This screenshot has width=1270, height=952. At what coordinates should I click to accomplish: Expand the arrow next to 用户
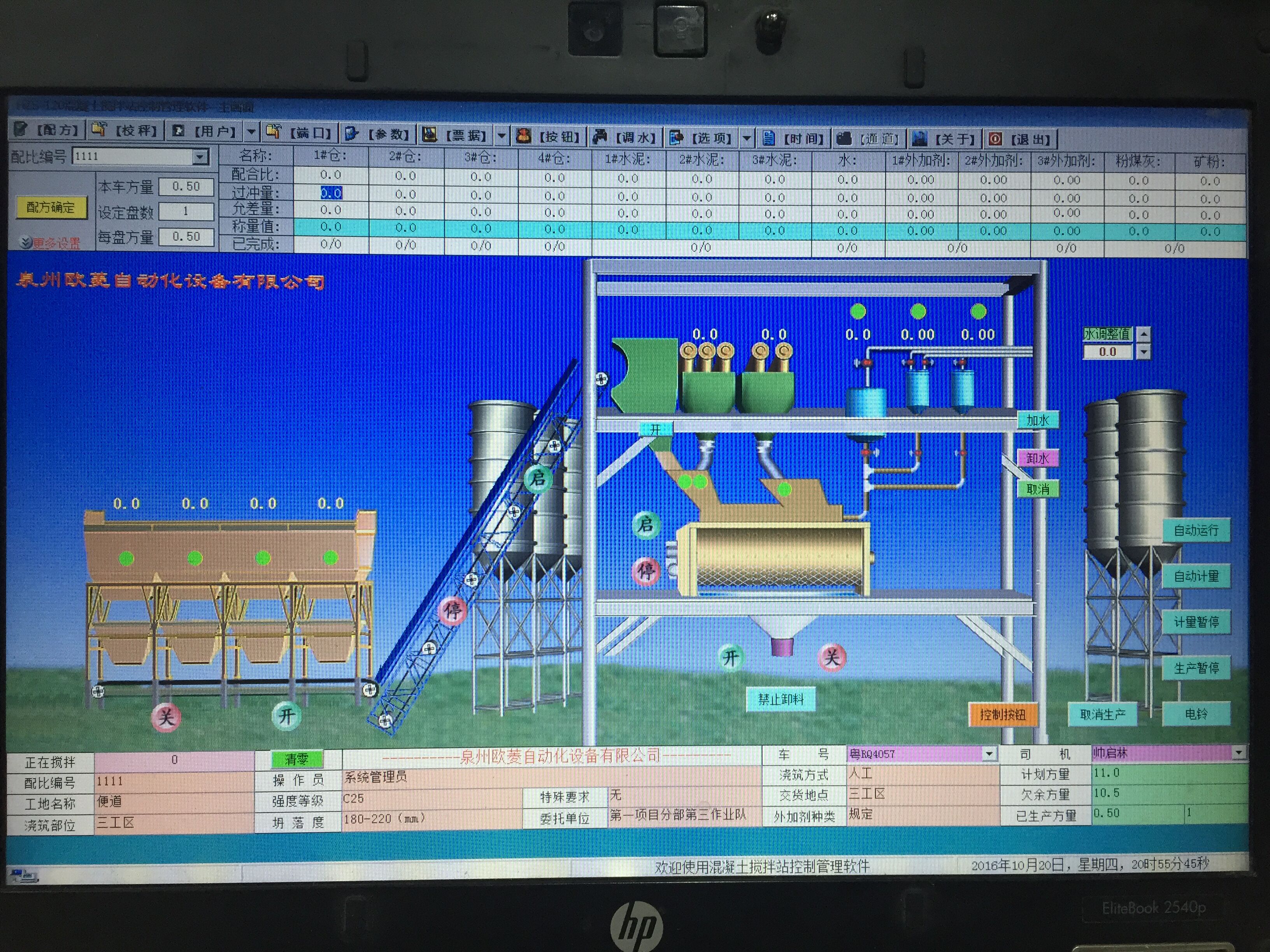pyautogui.click(x=251, y=131)
